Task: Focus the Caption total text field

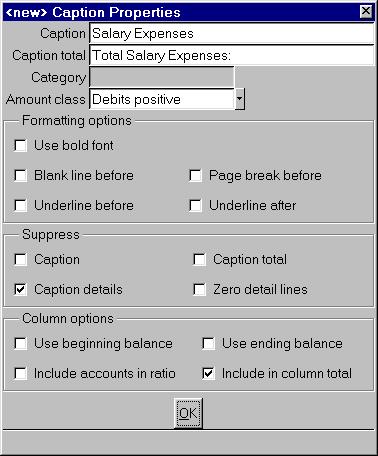Action: [232, 55]
